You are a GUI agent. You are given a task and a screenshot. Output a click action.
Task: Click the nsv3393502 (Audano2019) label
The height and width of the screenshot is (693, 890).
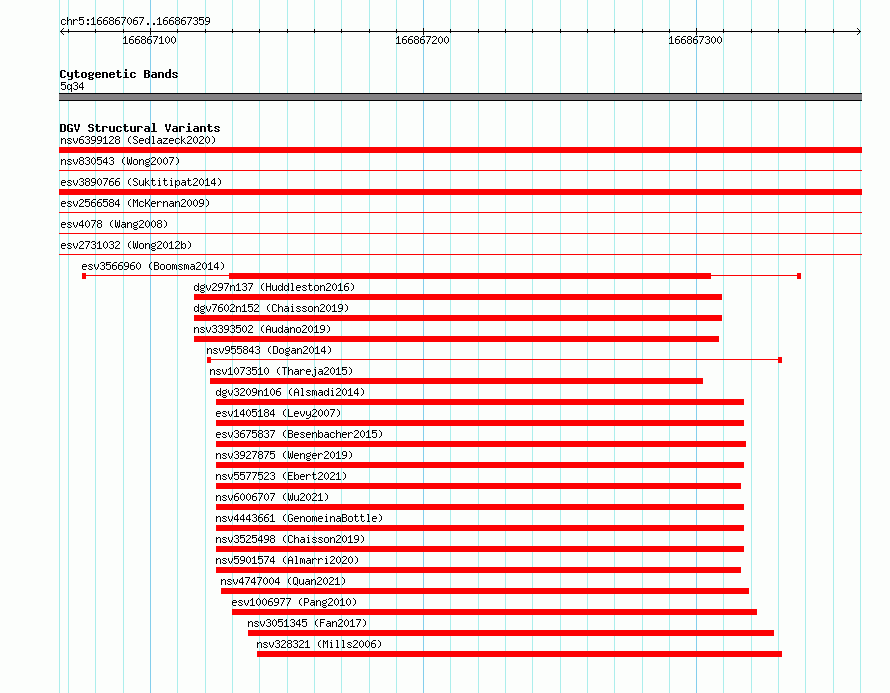pyautogui.click(x=262, y=329)
